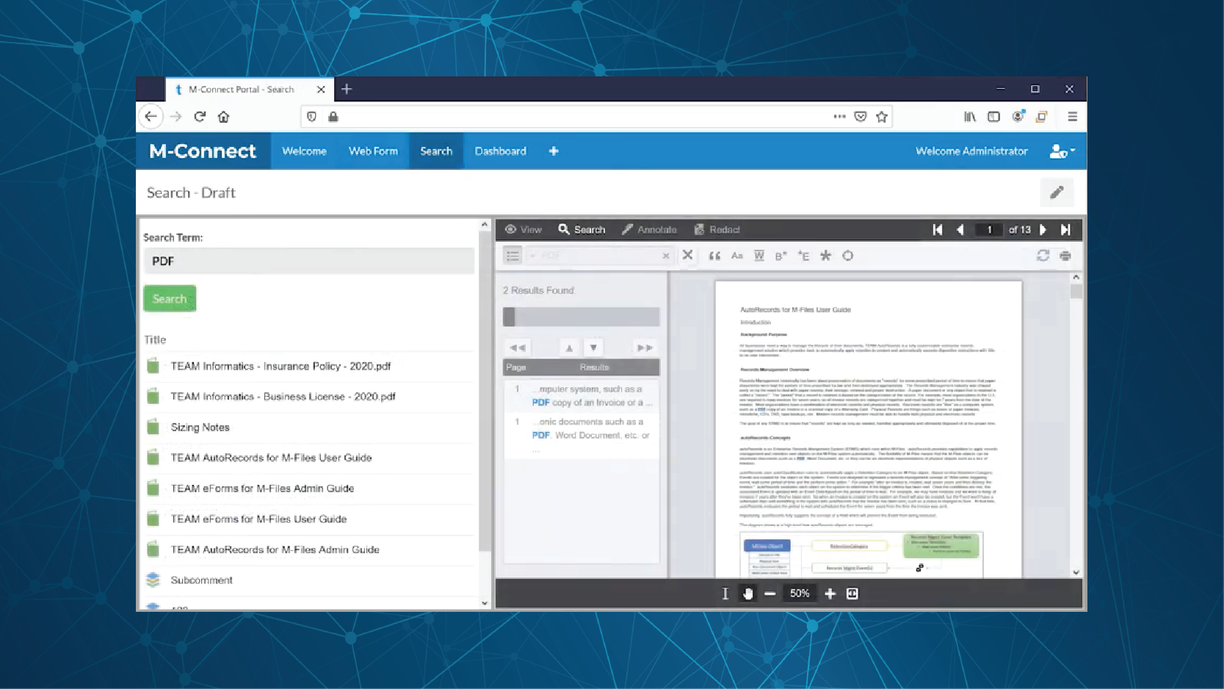The height and width of the screenshot is (689, 1224).
Task: Switch to Dashboard page
Action: point(500,152)
